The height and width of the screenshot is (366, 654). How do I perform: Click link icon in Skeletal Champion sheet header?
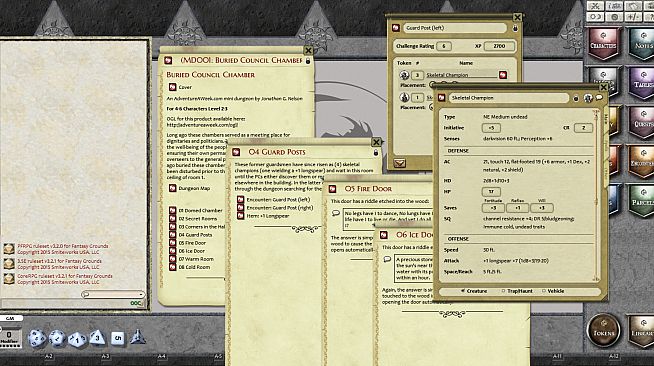pyautogui.click(x=441, y=98)
